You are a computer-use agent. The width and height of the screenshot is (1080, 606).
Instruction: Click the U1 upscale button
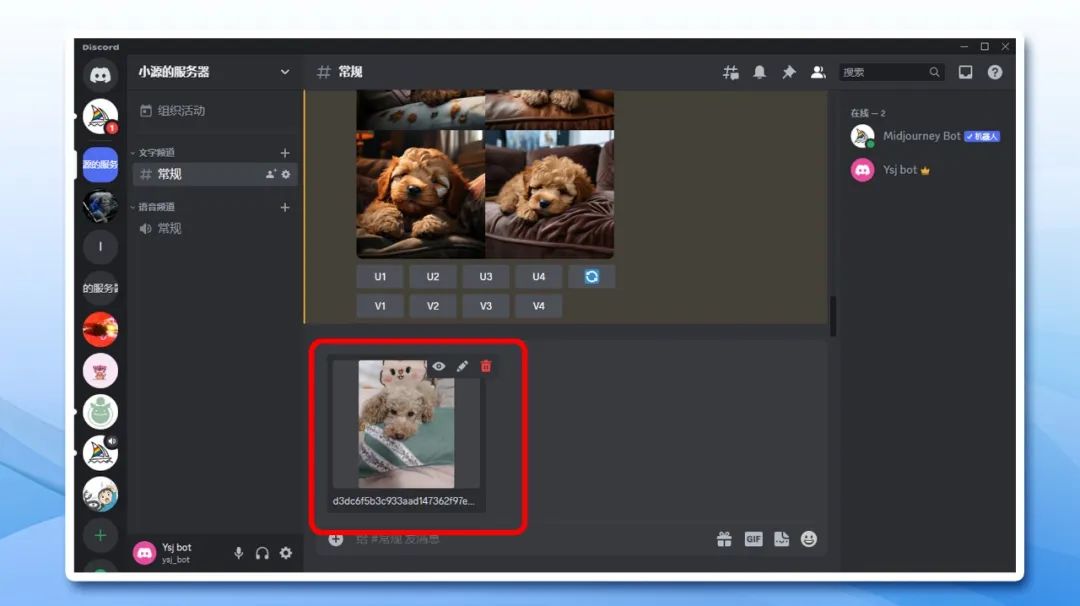380,277
